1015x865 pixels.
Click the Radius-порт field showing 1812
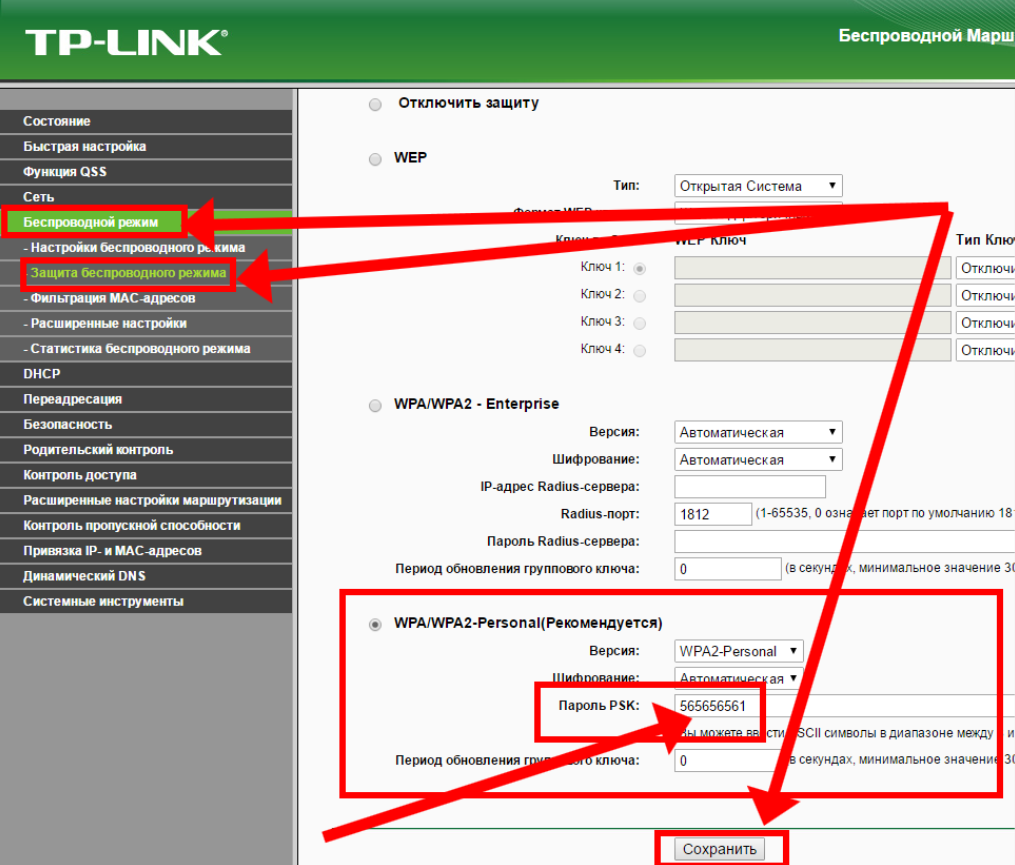713,514
